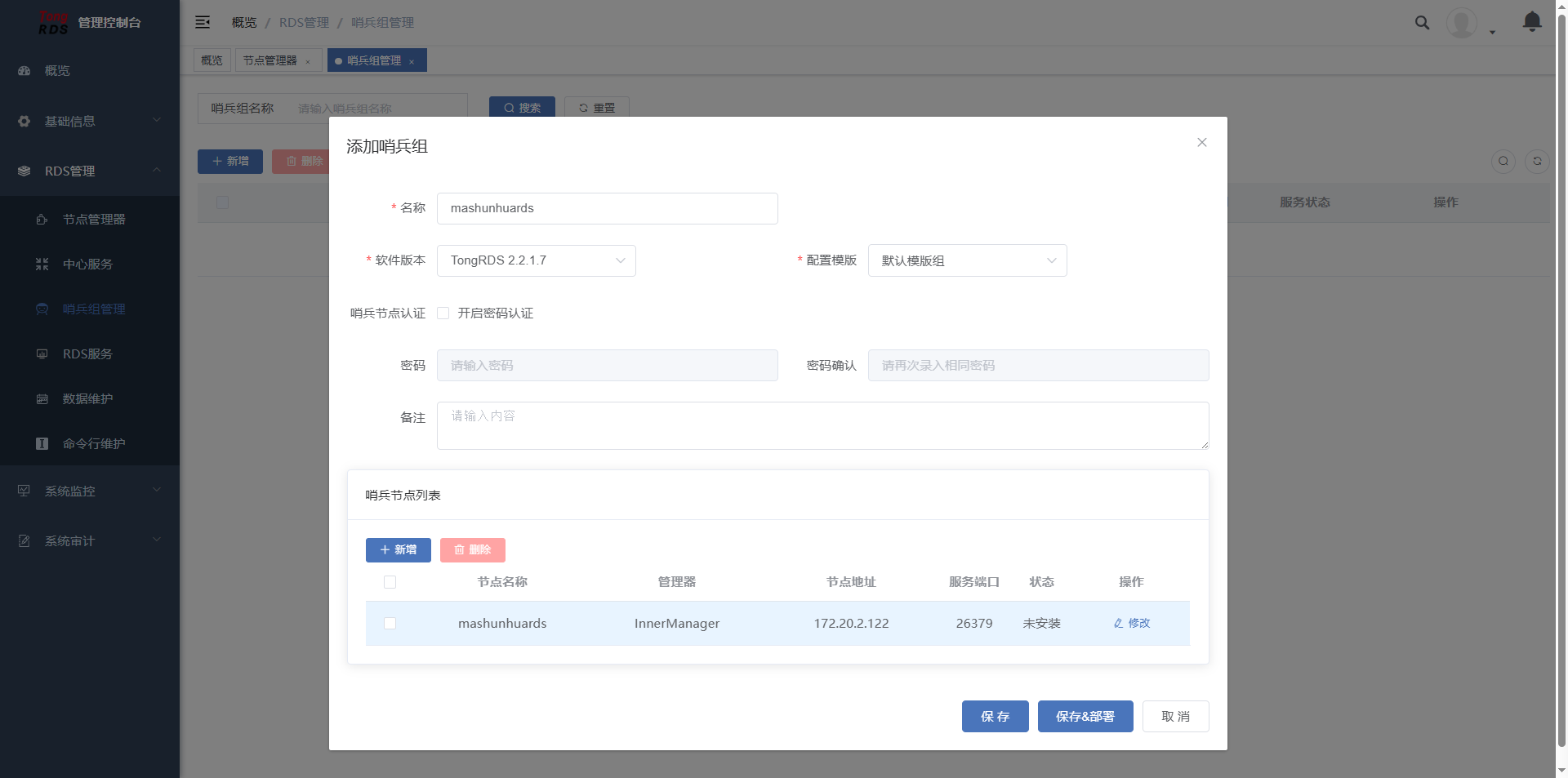Click the RDS管理 breadcrumb

(x=305, y=23)
